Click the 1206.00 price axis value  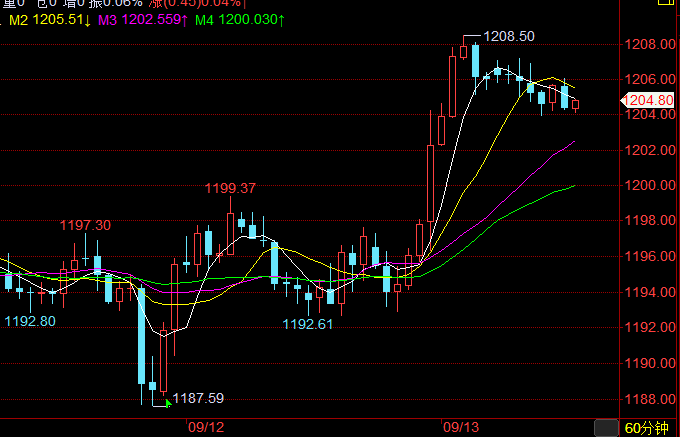pyautogui.click(x=650, y=79)
